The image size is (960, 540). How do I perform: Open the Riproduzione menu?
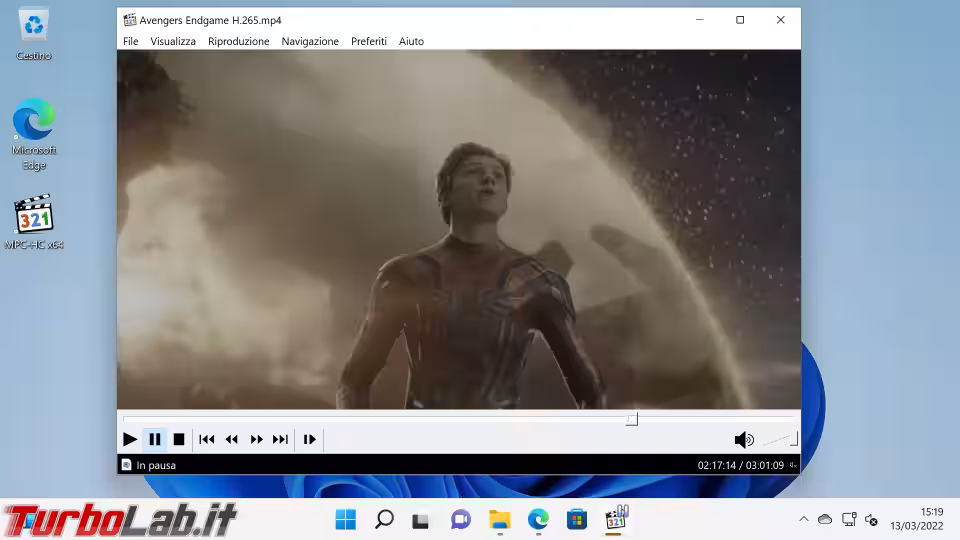tap(239, 41)
